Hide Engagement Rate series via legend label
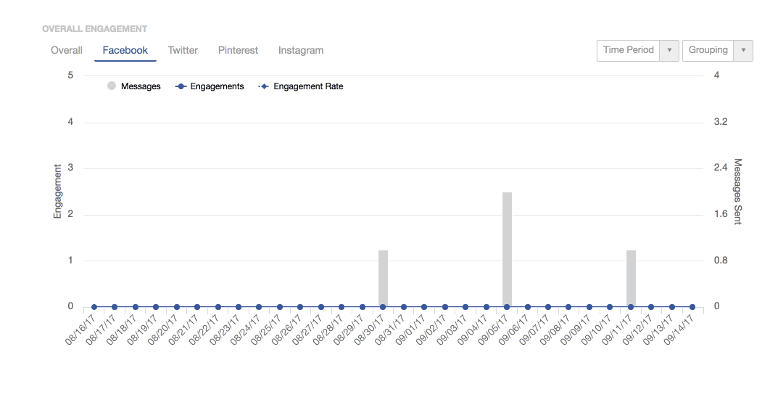The image size is (770, 405). (308, 86)
